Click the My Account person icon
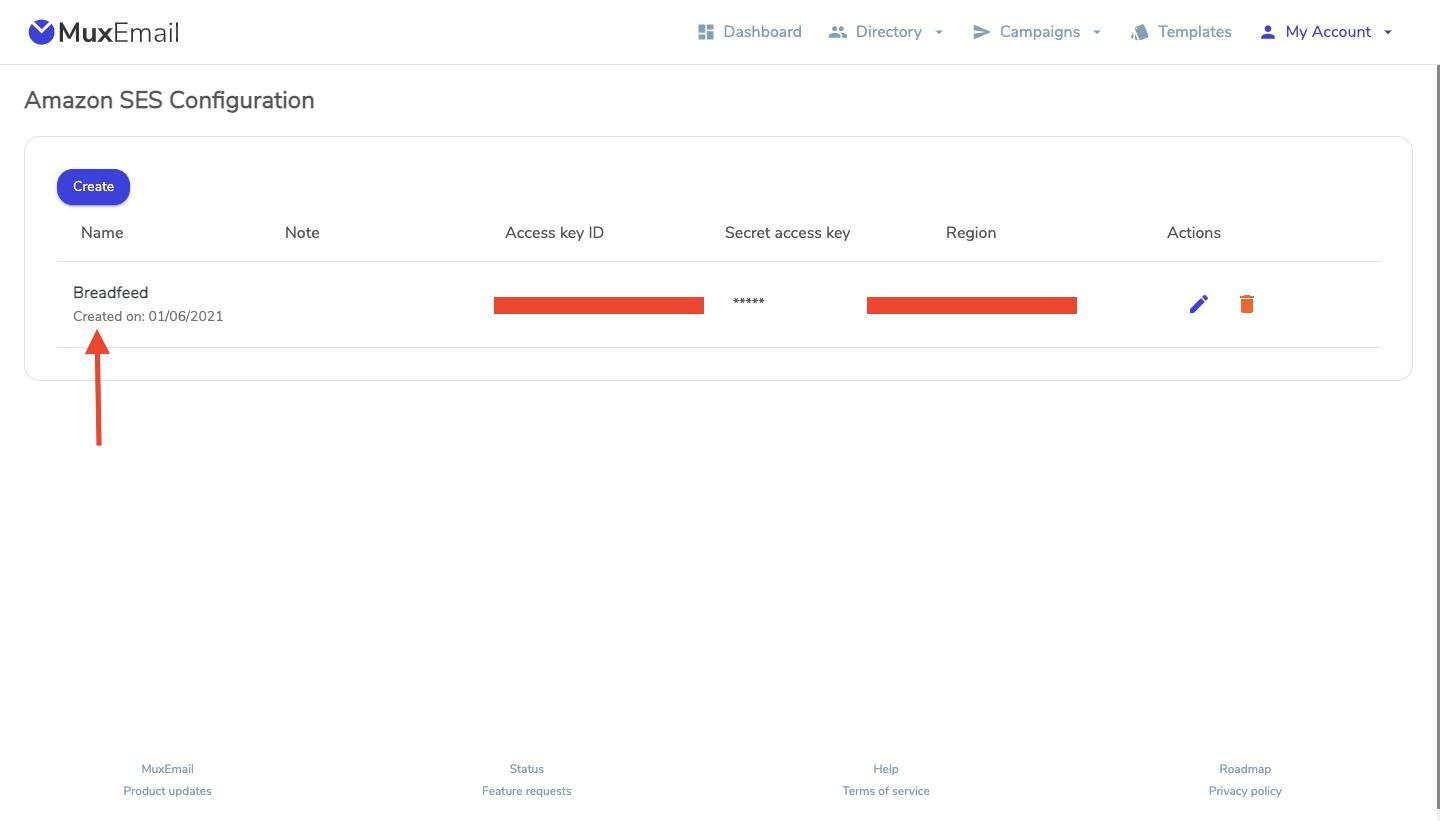This screenshot has width=1440, height=821. click(1267, 32)
